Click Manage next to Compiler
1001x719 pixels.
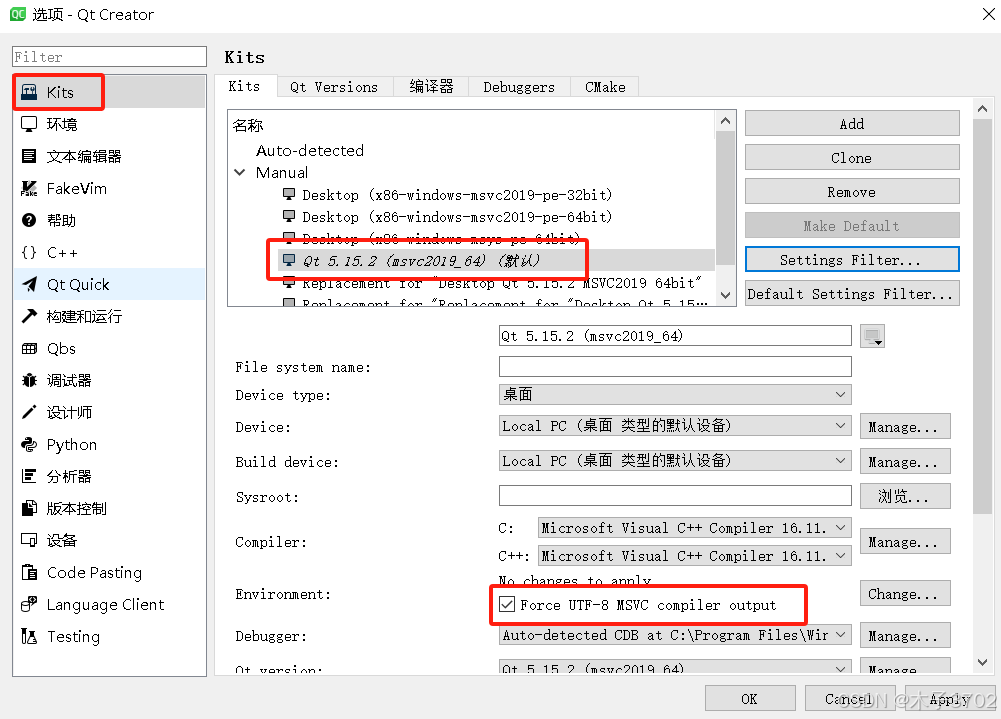point(905,541)
